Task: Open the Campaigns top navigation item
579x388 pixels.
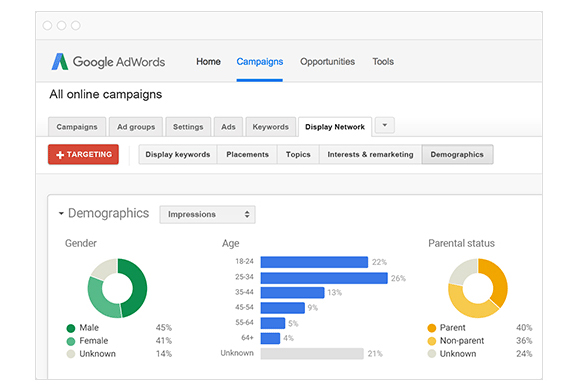Action: pos(260,62)
